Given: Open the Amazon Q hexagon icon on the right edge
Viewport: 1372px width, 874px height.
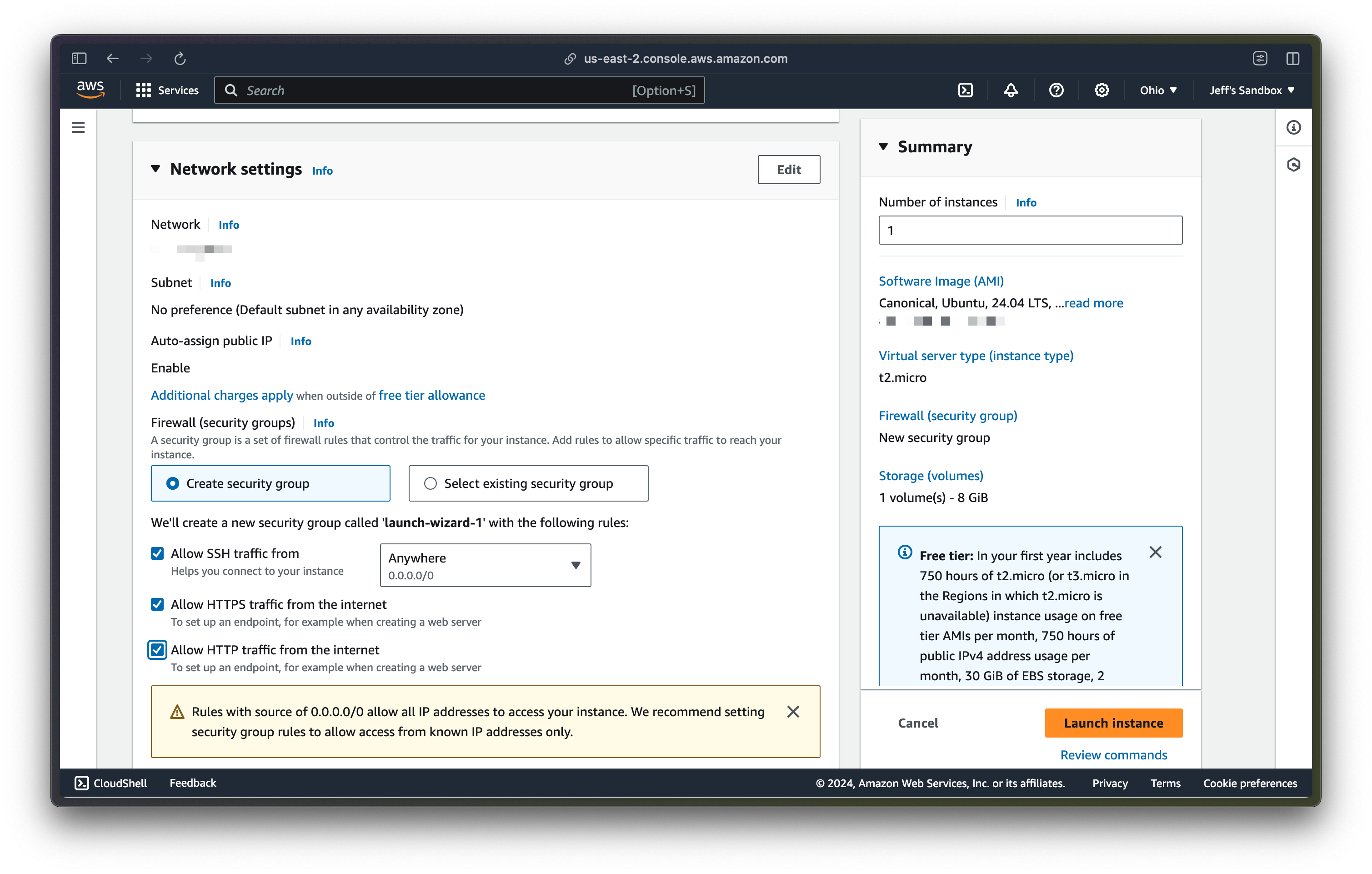Looking at the screenshot, I should 1293,165.
